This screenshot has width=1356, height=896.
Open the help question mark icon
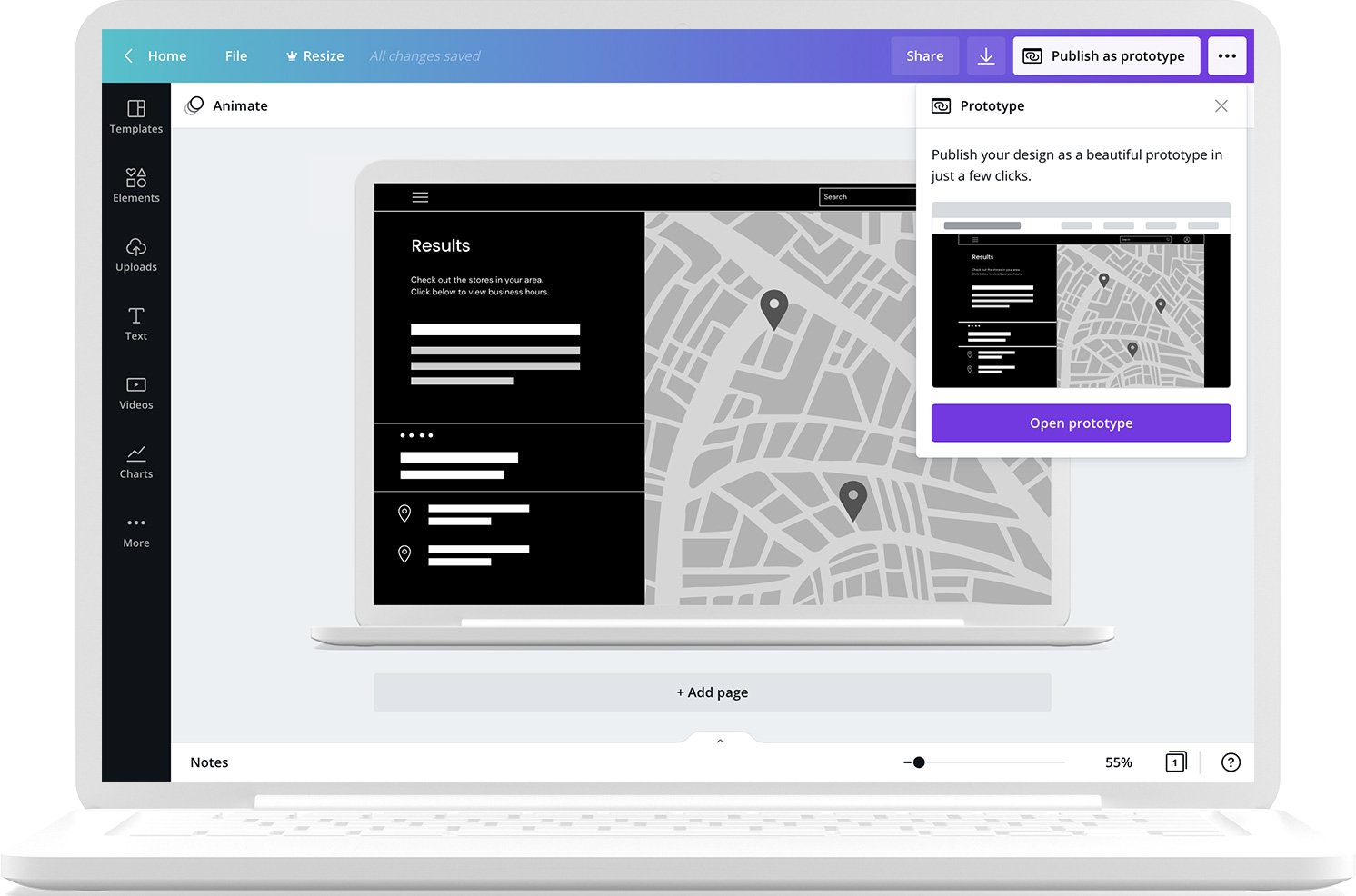pos(1231,762)
